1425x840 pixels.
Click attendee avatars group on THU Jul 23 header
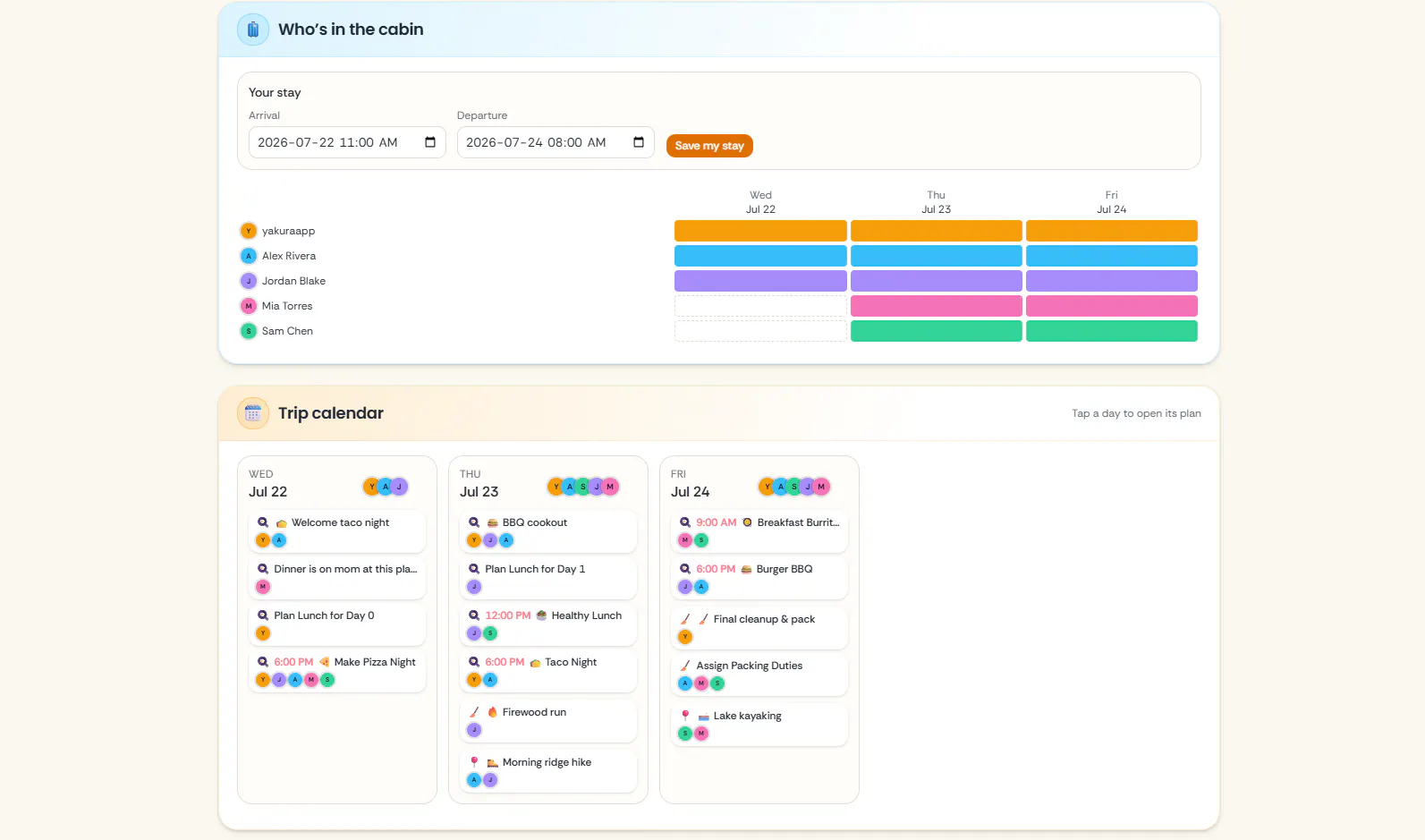[583, 487]
